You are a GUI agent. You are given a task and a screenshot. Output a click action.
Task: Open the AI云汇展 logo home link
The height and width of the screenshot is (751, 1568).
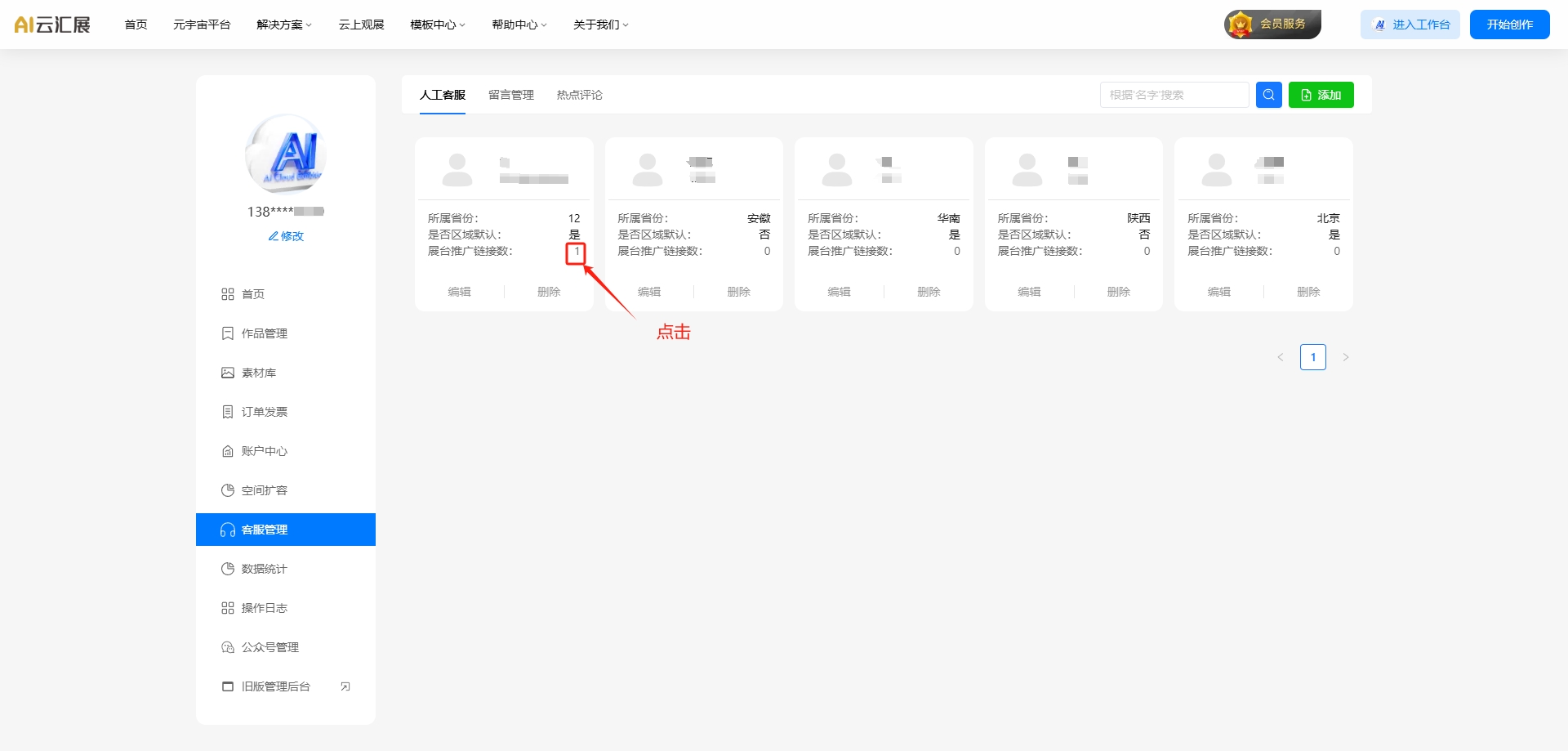pos(52,25)
